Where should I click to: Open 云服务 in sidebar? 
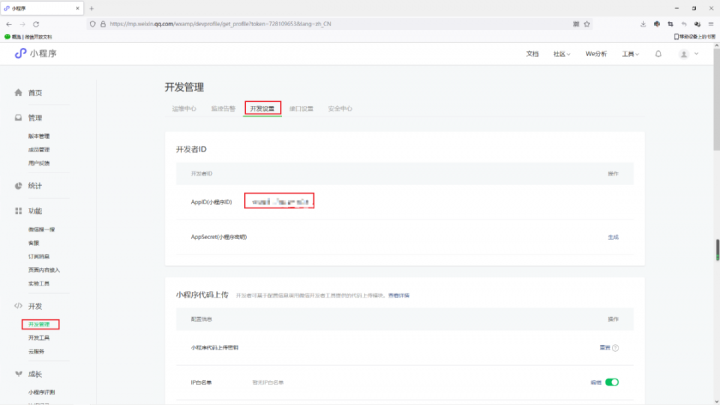point(36,351)
